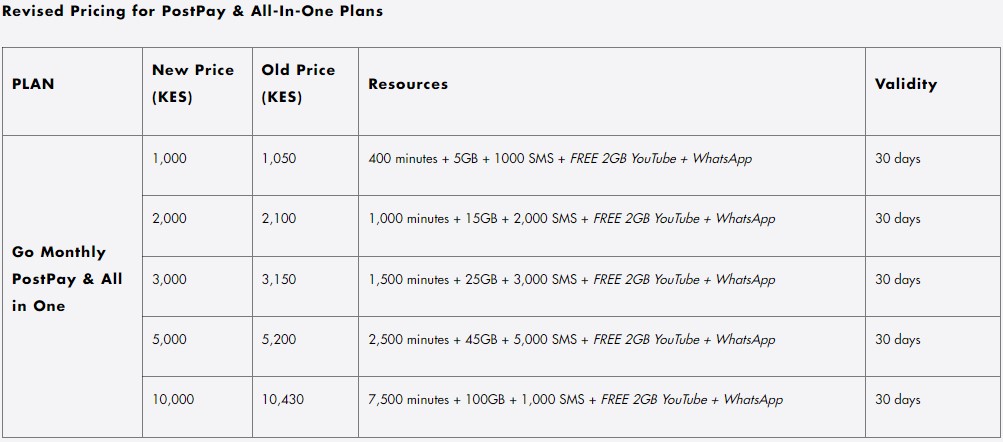Viewport: 1003px width, 442px height.
Task: Click the 1,000 new price cell
Action: tap(169, 159)
